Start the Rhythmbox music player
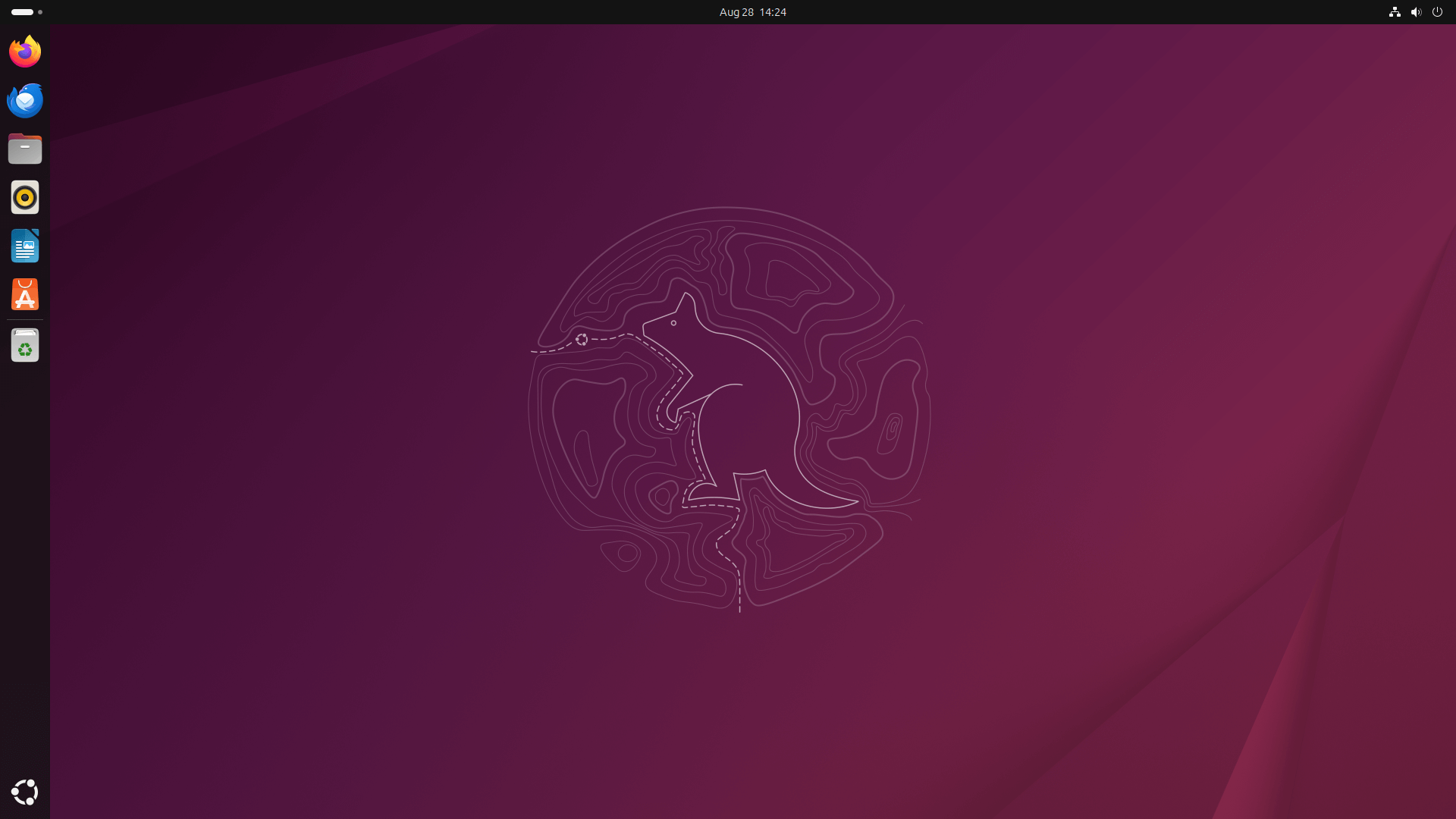The width and height of the screenshot is (1456, 819). point(25,197)
